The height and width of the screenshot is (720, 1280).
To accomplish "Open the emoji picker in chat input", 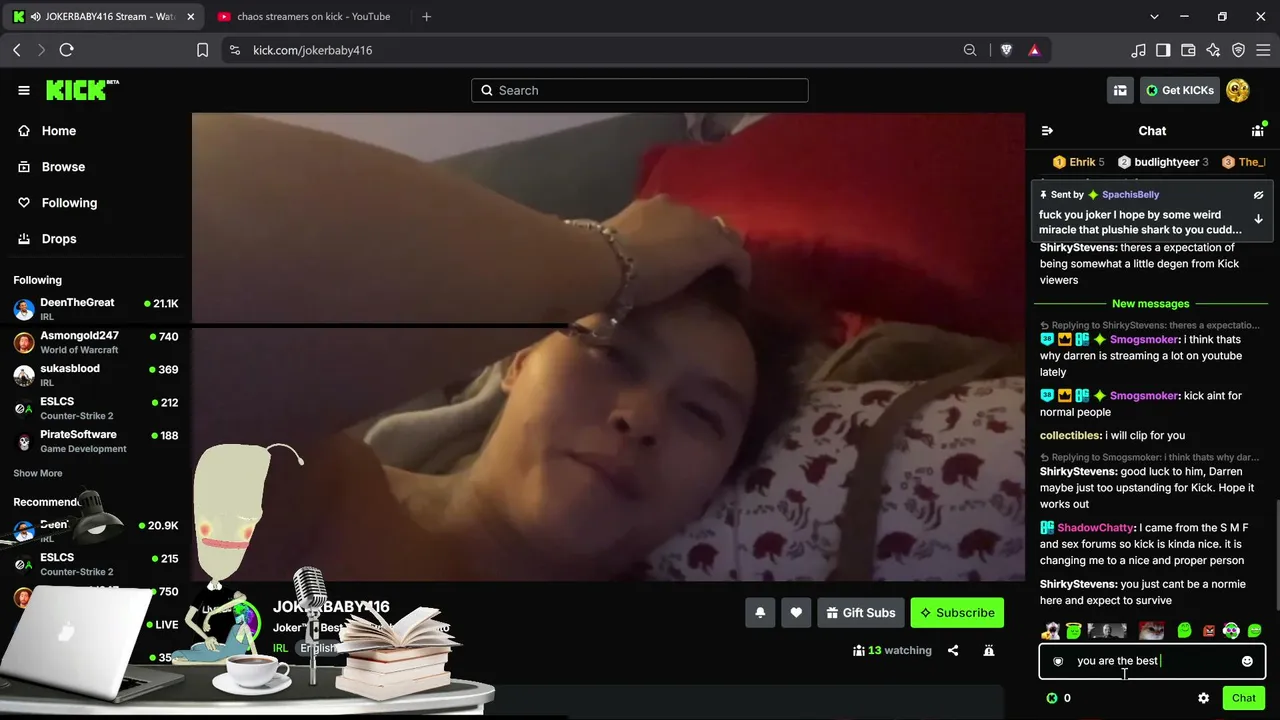I will (1247, 661).
